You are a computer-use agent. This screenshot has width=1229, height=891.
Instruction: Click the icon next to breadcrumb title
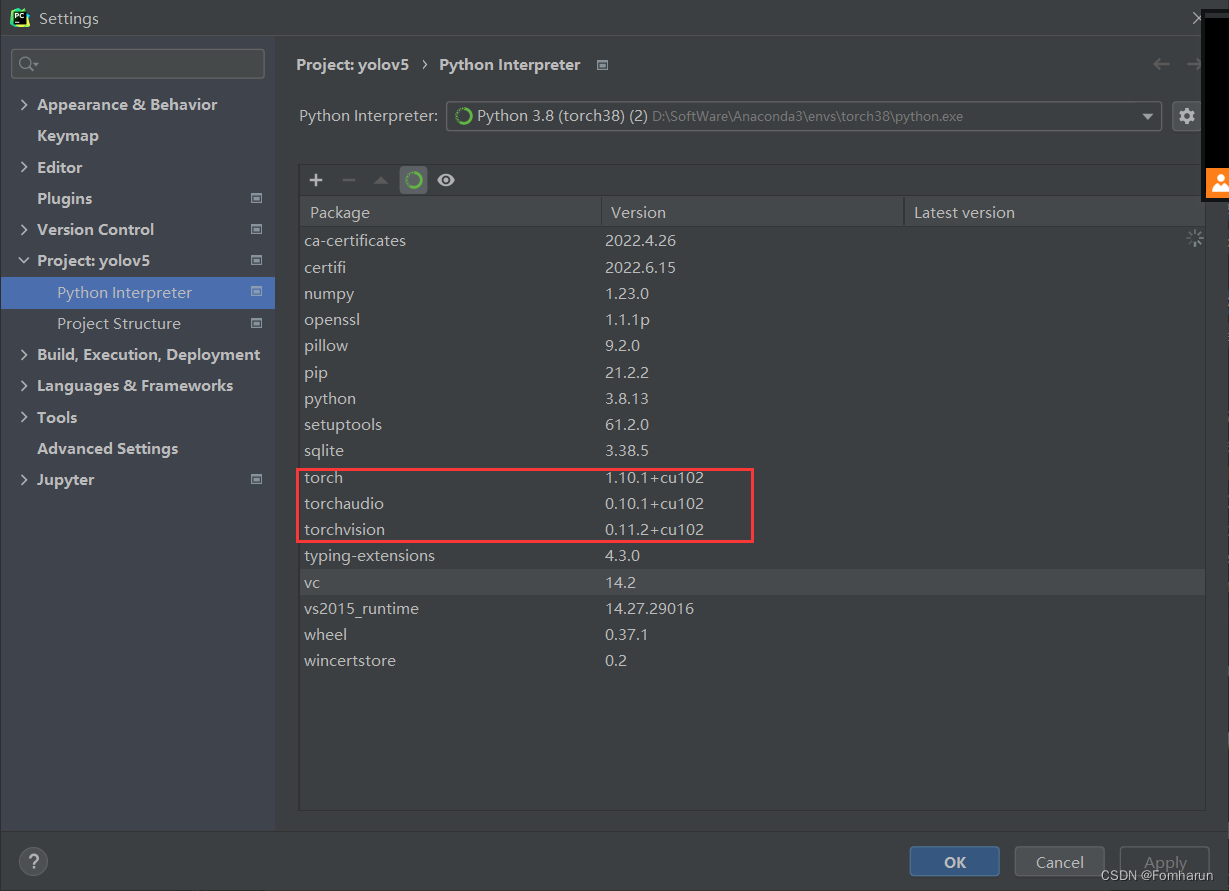[x=602, y=65]
